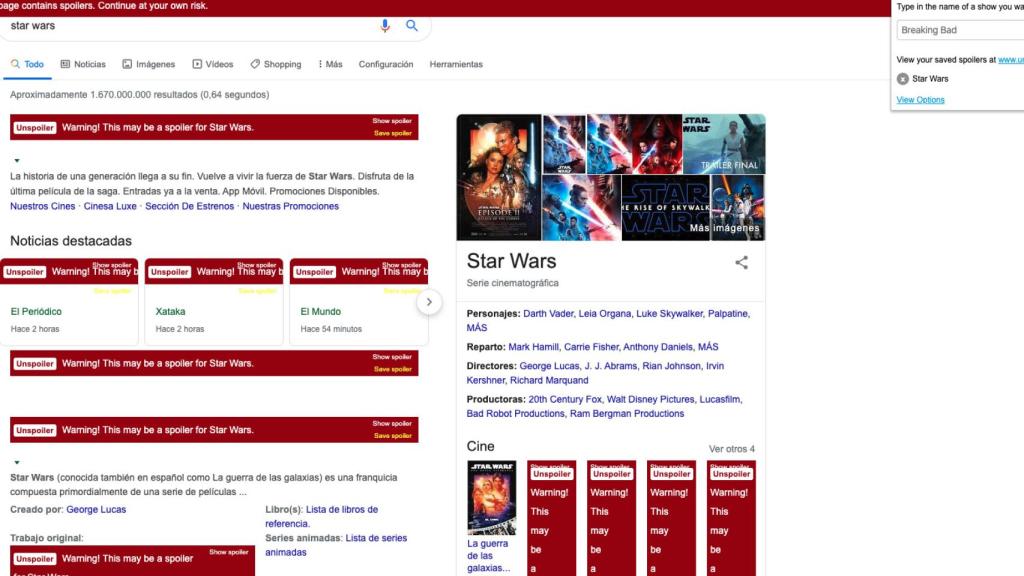Open the Richard Marquand director link
The width and height of the screenshot is (1024, 576).
549,380
